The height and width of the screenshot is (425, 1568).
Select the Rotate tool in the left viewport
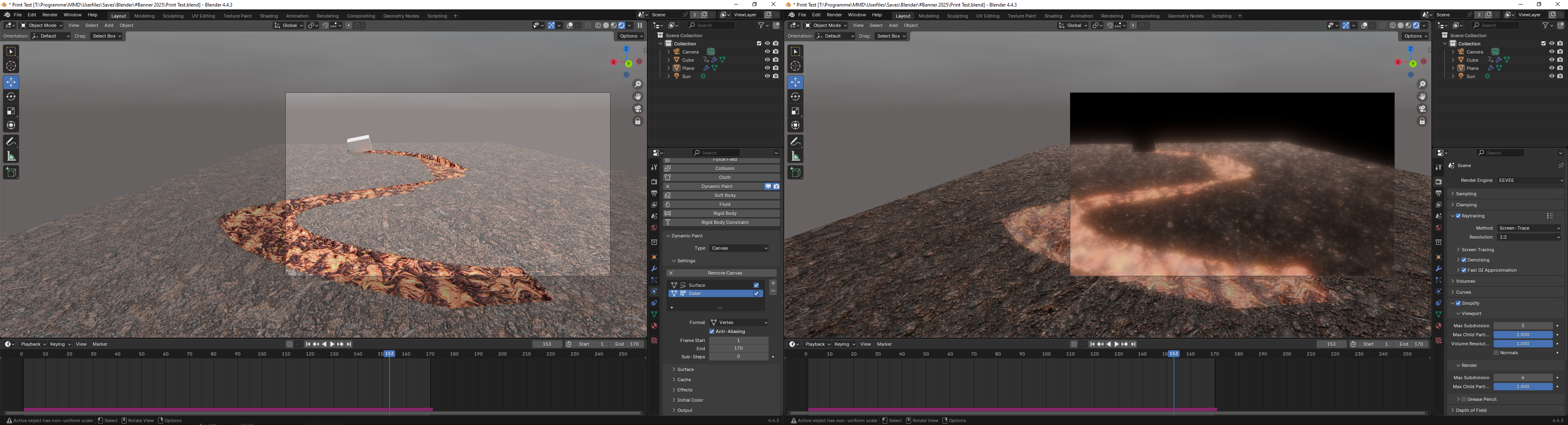point(11,96)
